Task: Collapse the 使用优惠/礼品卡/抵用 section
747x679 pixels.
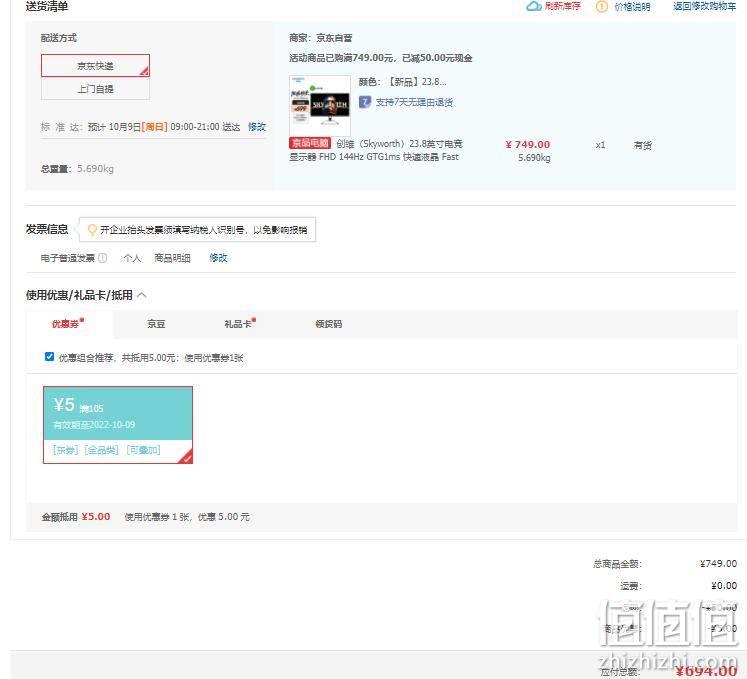Action: click(x=141, y=295)
